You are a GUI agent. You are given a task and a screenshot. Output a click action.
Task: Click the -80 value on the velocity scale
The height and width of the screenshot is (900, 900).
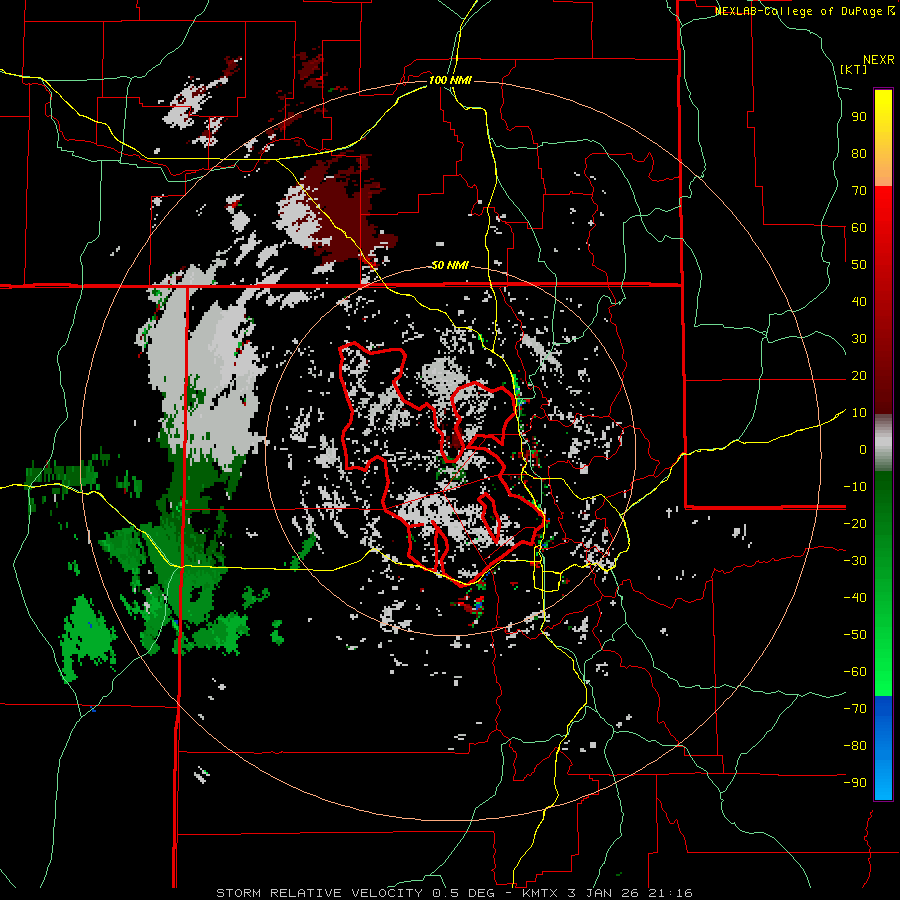(855, 746)
